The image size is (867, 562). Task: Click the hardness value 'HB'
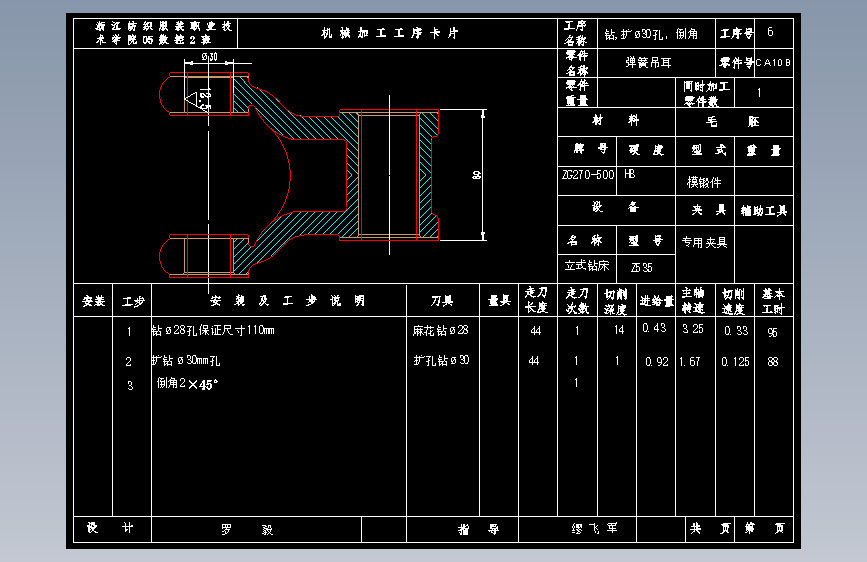[x=630, y=174]
